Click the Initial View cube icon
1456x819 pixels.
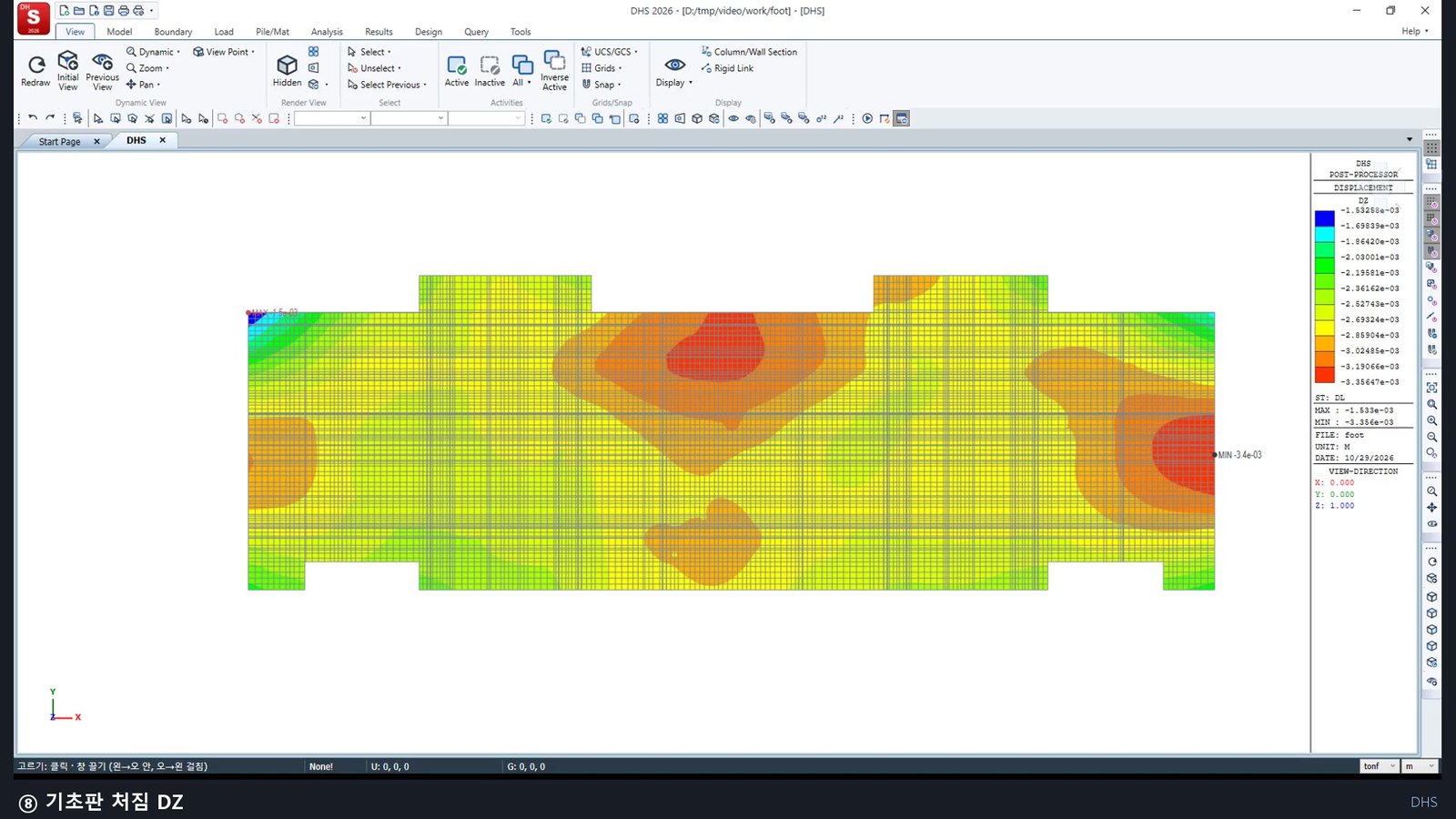(68, 61)
